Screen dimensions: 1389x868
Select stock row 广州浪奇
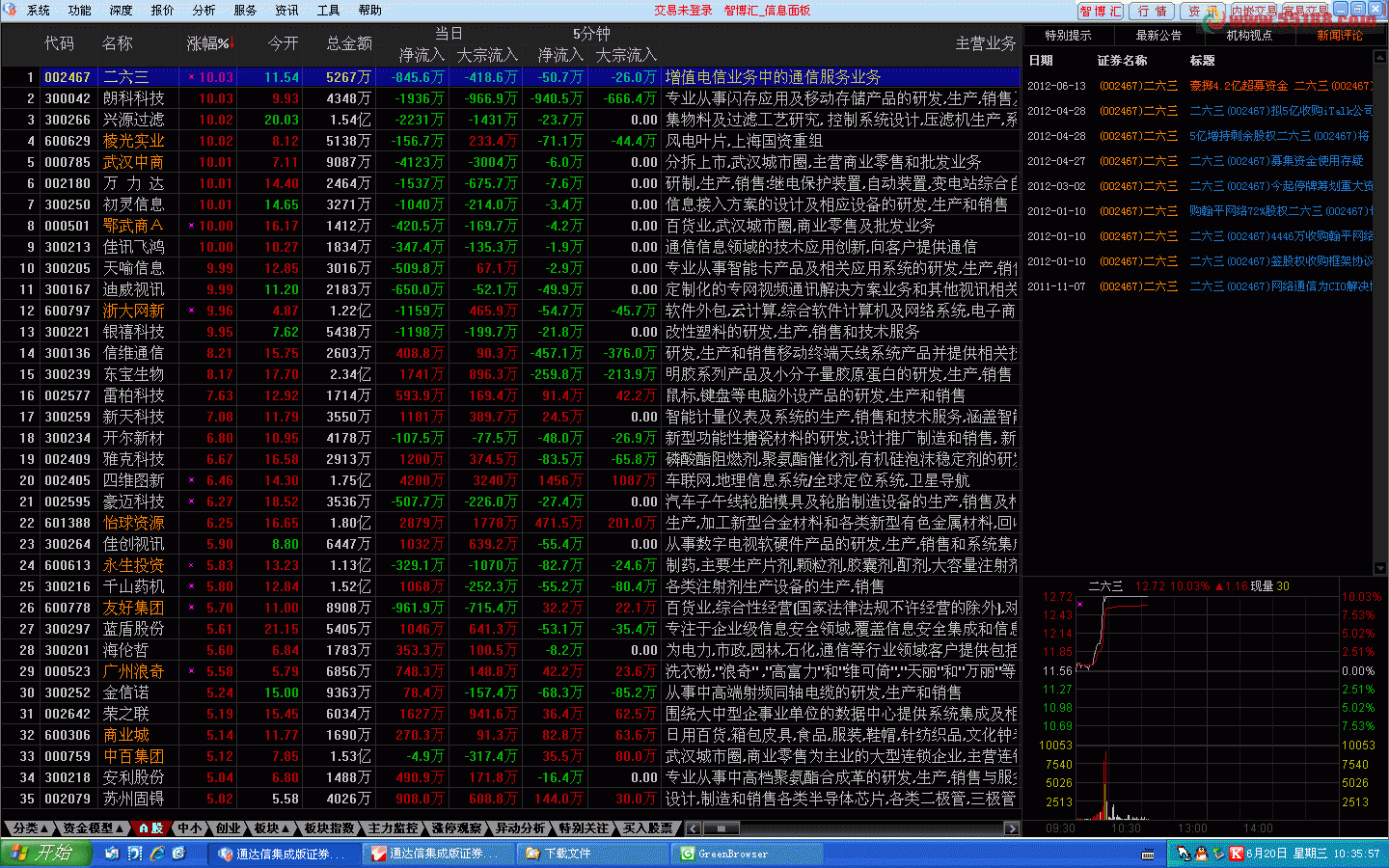[510, 671]
